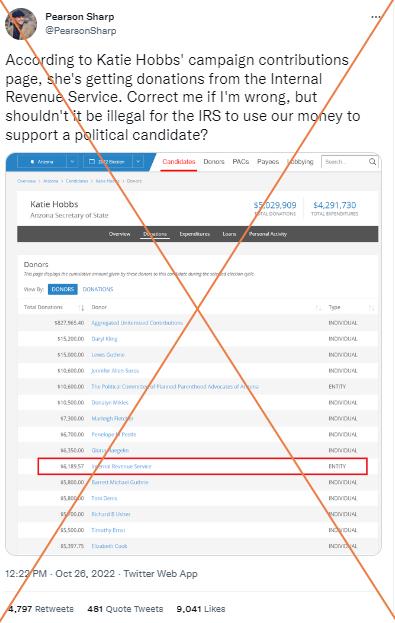Viewport: 395px width, 623px height.
Task: Open the Arizona state selector
Action: [x=42, y=162]
